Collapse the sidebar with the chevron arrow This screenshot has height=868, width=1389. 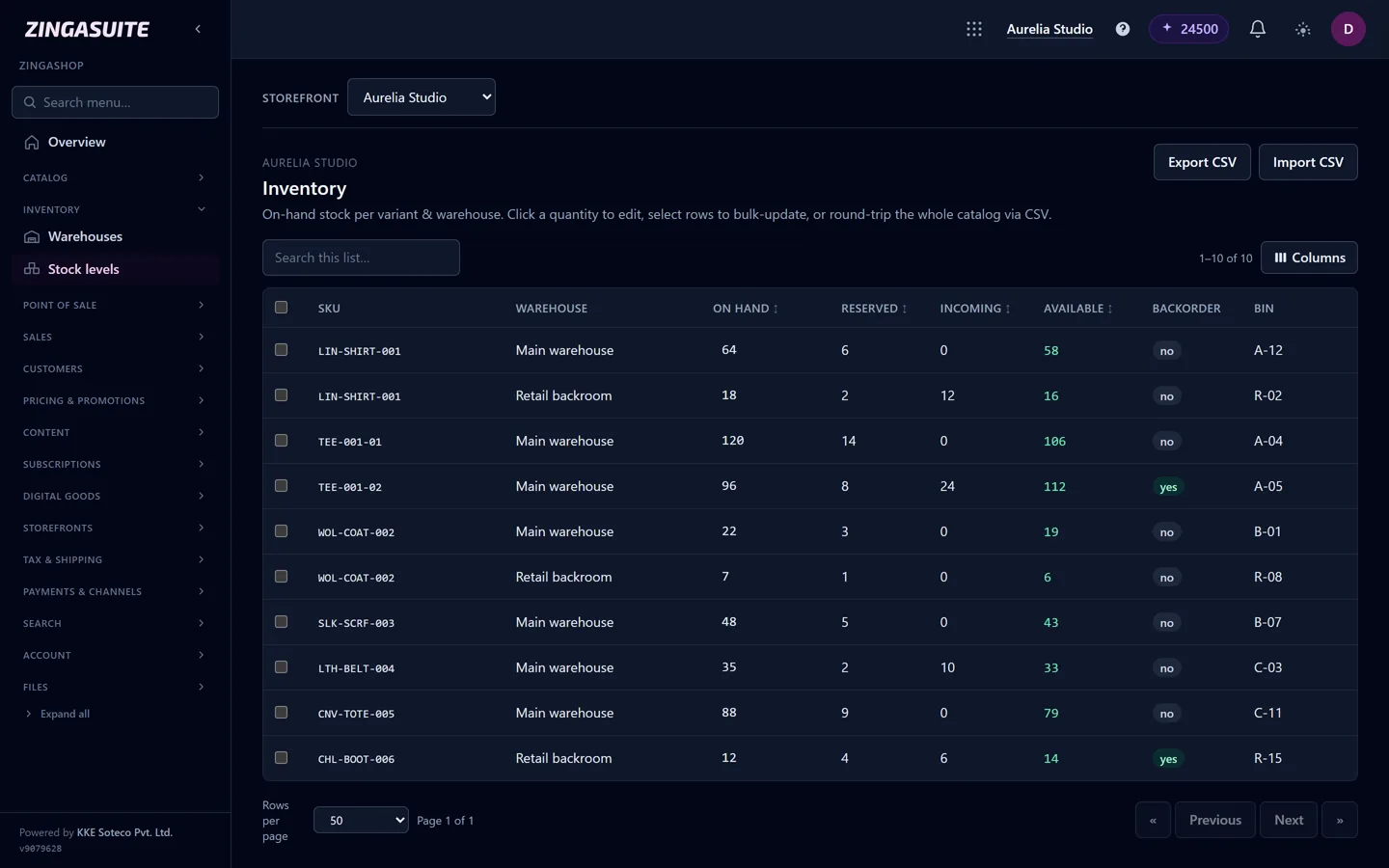click(x=198, y=29)
